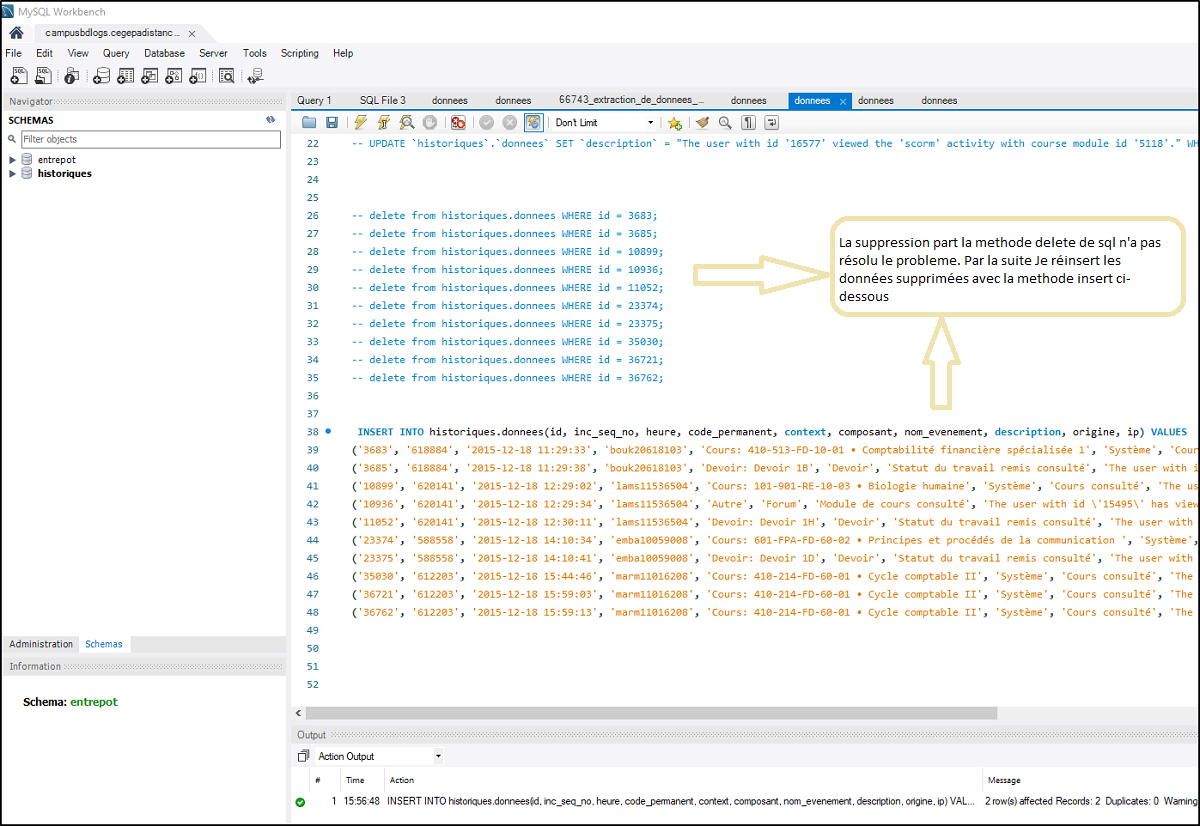Viewport: 1200px width, 826px height.
Task: Open the Database menu
Action: click(164, 53)
